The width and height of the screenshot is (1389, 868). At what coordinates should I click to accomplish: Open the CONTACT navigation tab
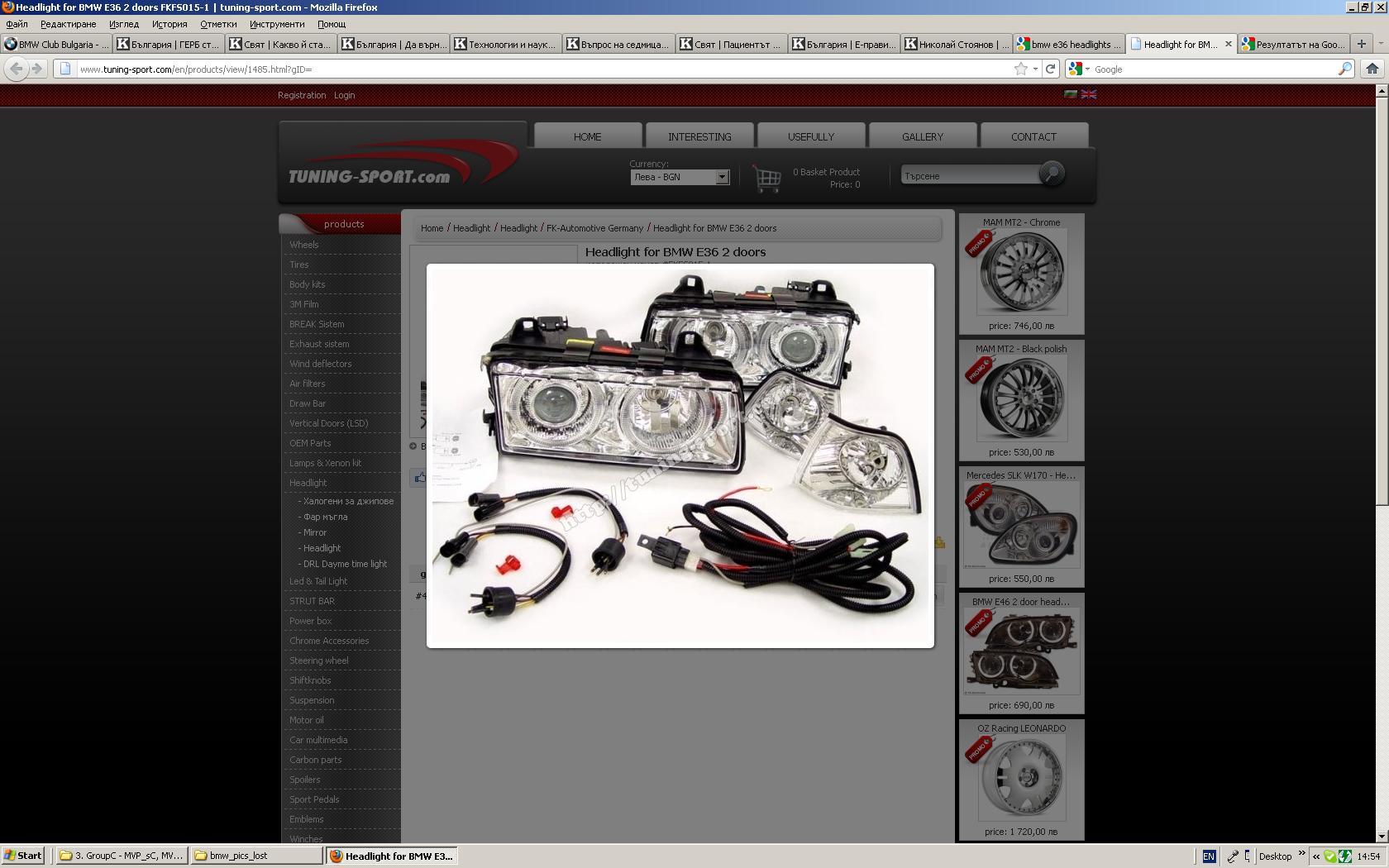tap(1033, 136)
